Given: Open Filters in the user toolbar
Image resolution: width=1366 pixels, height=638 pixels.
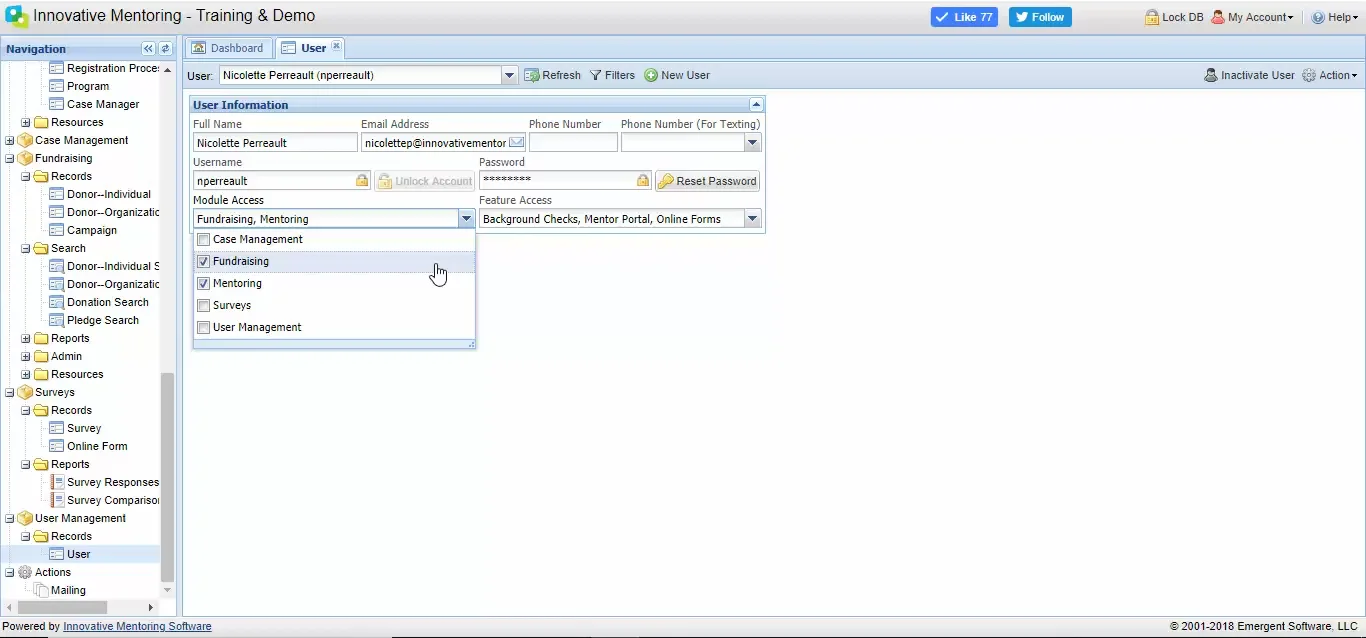Looking at the screenshot, I should pyautogui.click(x=612, y=75).
